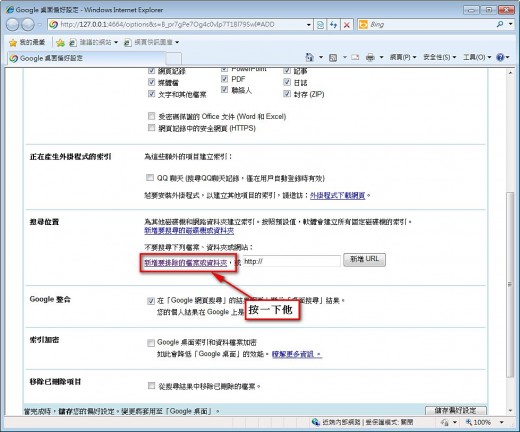The image size is (520, 432).
Task: Expand the Print button dropdown arrow
Action: [x=381, y=57]
